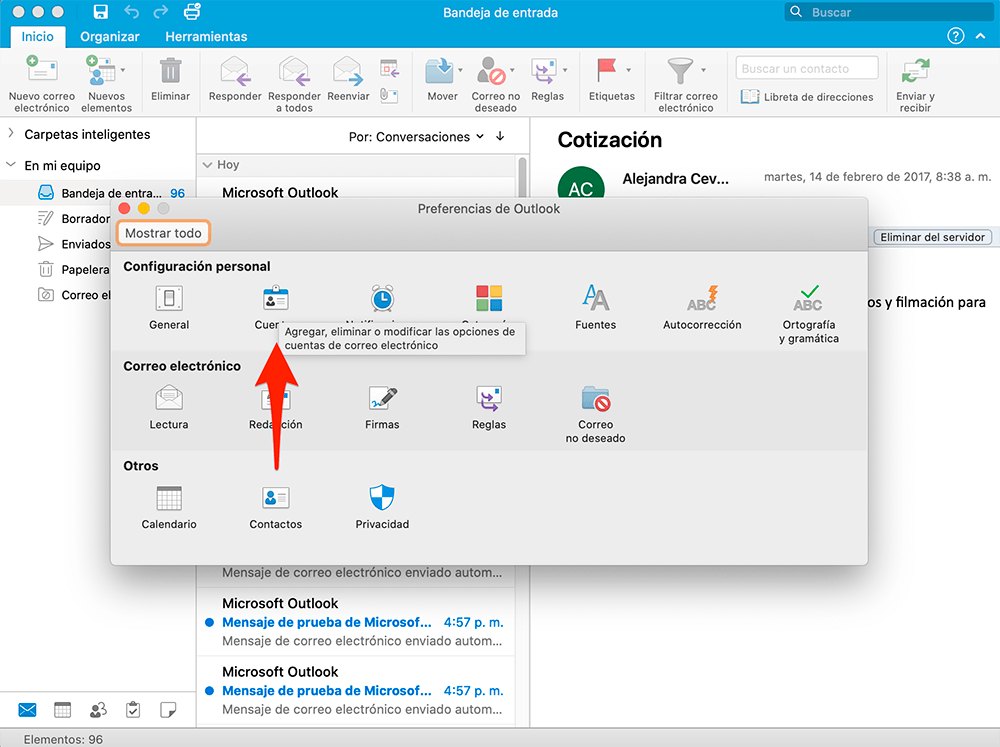Click Nuevo correo electrónico in ribbon
The image size is (1000, 747).
pos(41,84)
